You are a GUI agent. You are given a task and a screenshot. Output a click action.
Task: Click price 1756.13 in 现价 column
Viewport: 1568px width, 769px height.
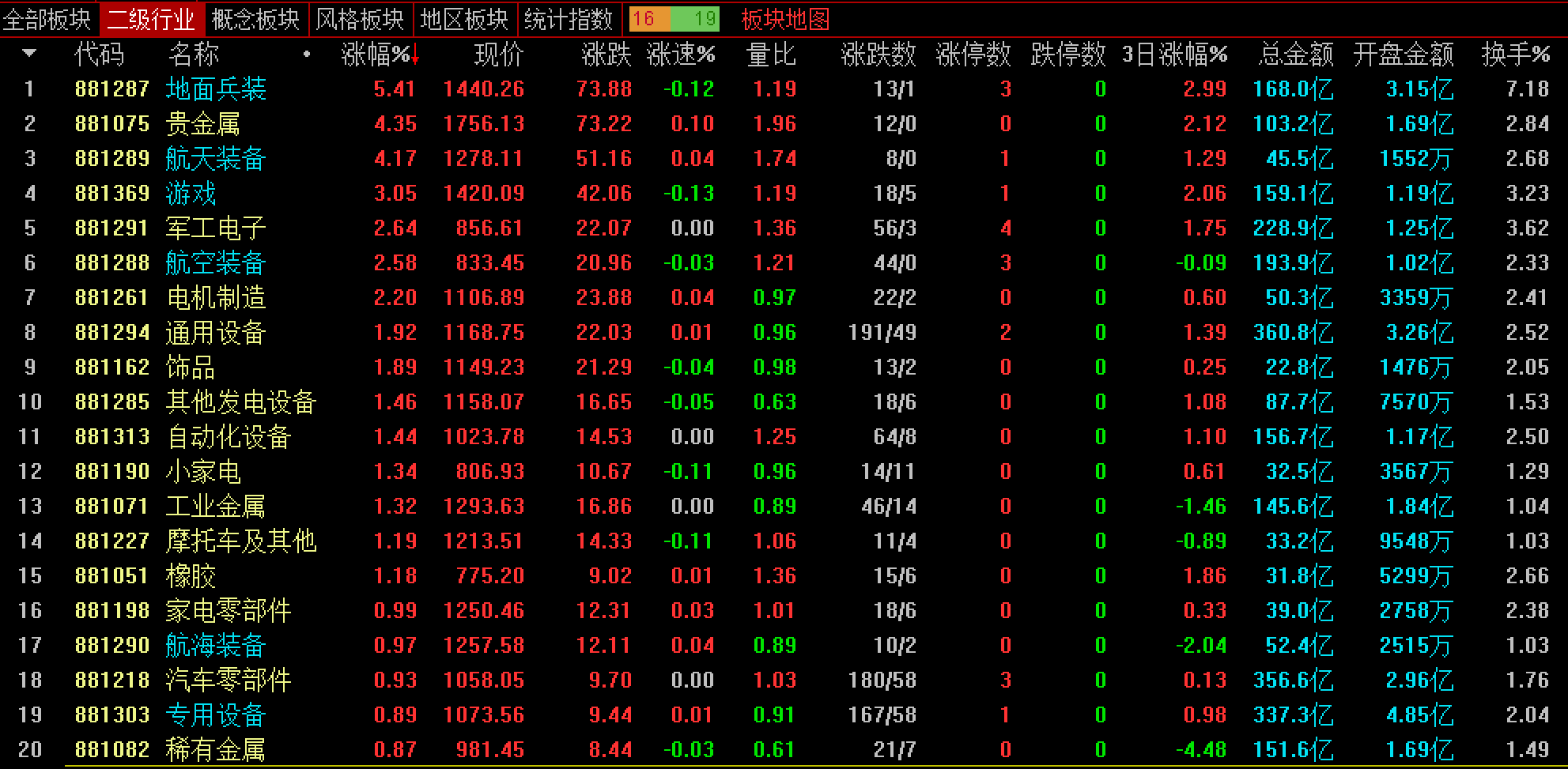pos(484,123)
